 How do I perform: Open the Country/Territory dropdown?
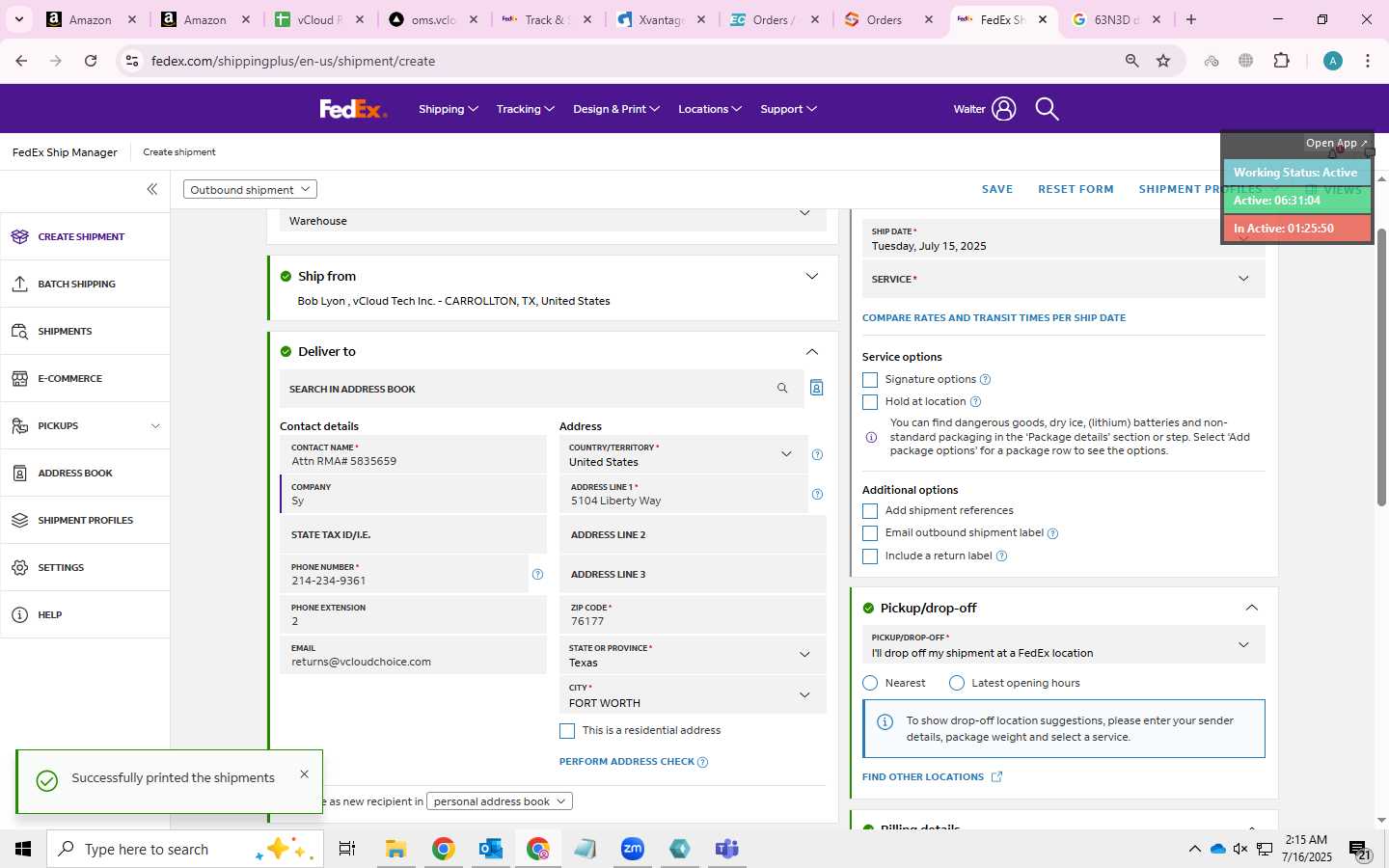pyautogui.click(x=683, y=454)
